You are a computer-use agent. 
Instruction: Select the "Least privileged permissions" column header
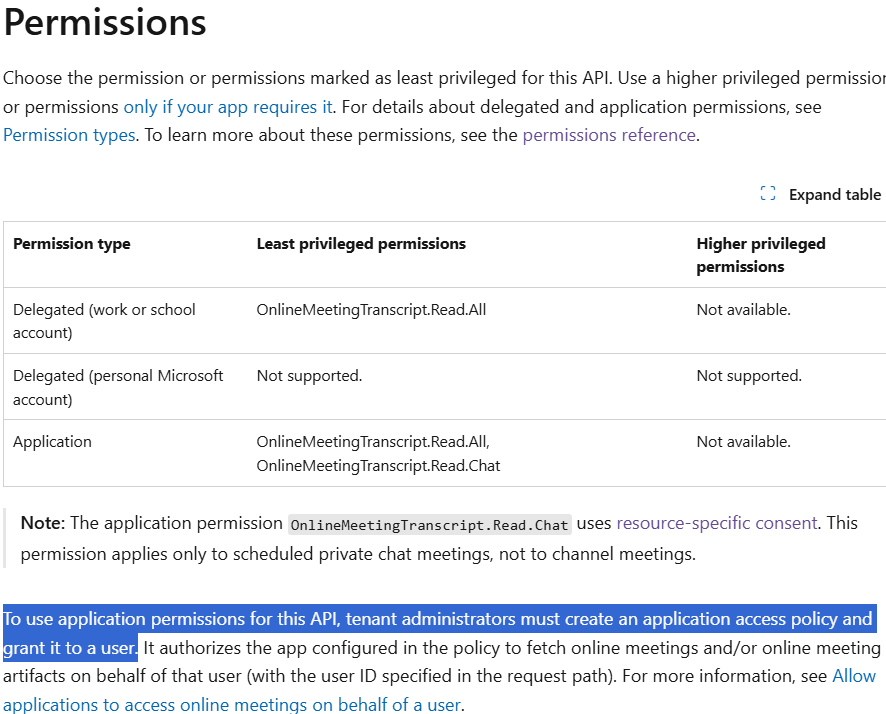[x=361, y=244]
